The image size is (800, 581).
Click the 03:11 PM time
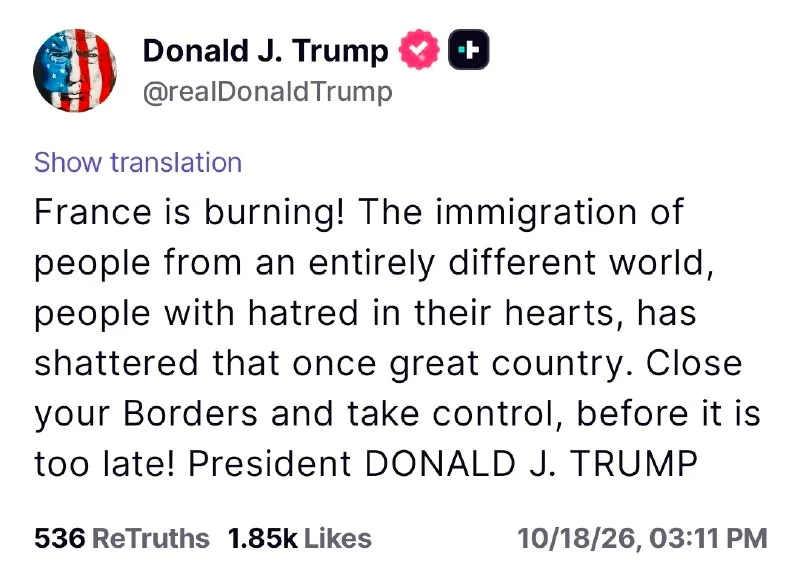709,539
